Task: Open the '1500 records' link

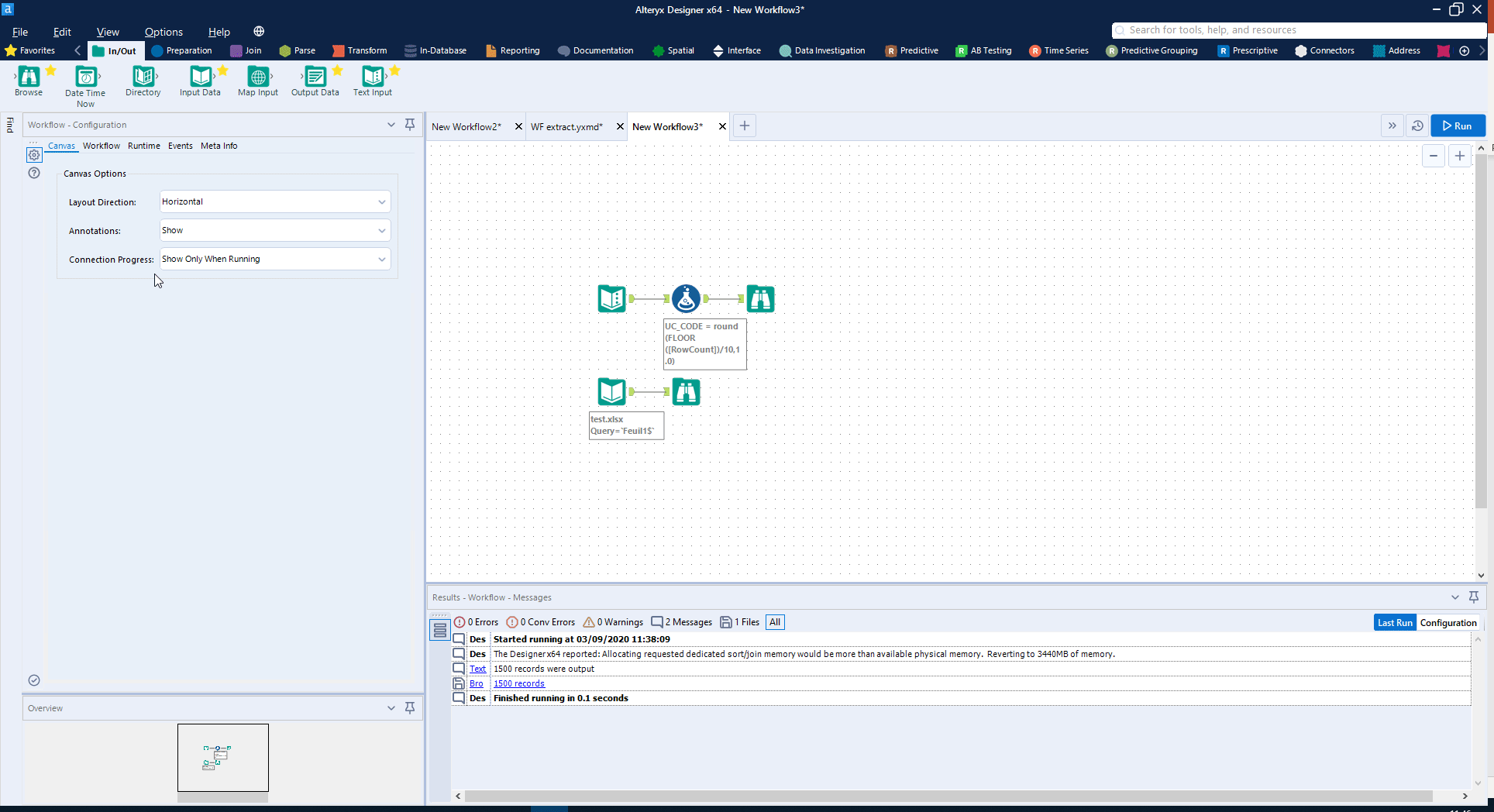Action: 519,683
